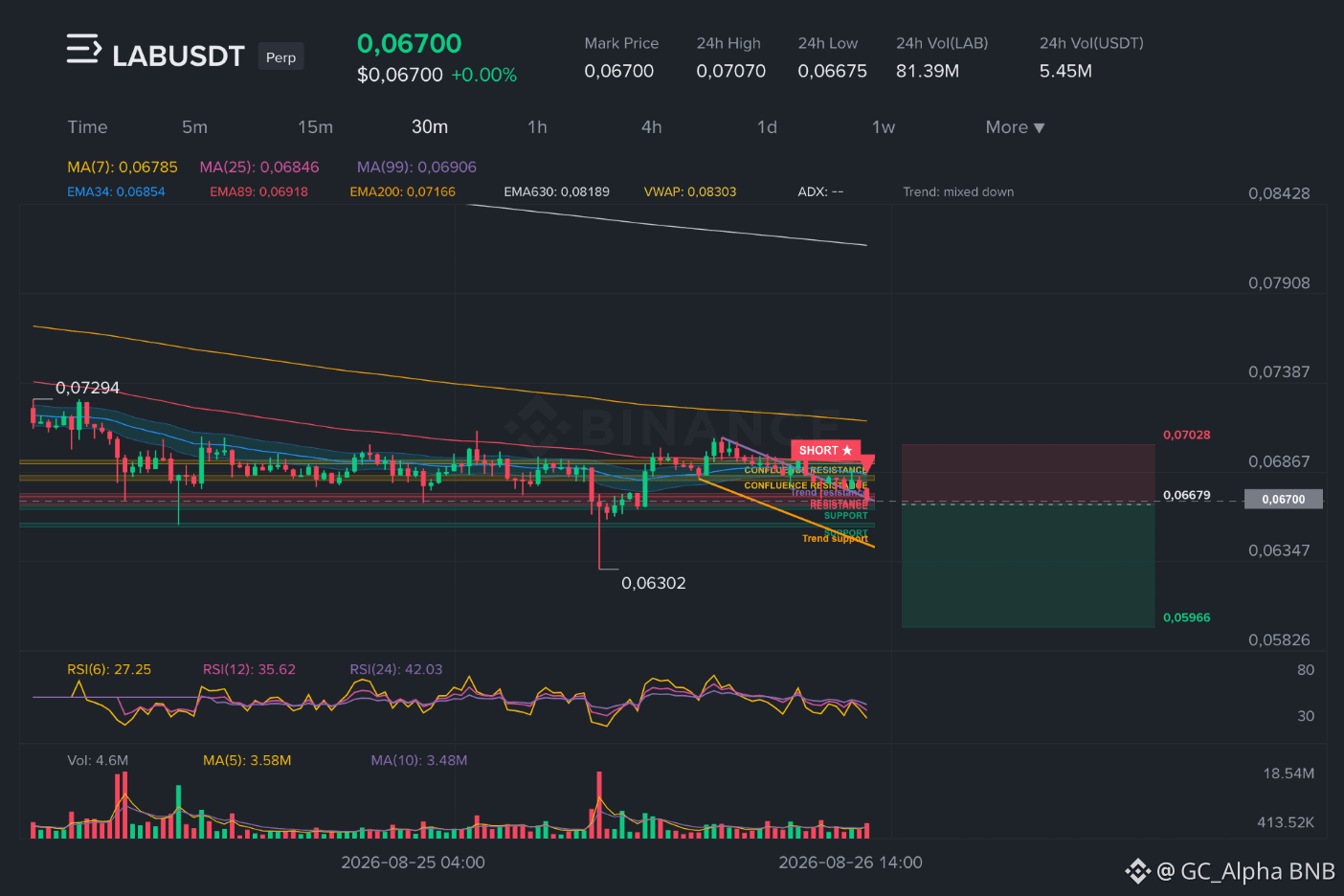Click the ADX: -- indicator label
This screenshot has width=1344, height=896.
pyautogui.click(x=820, y=191)
